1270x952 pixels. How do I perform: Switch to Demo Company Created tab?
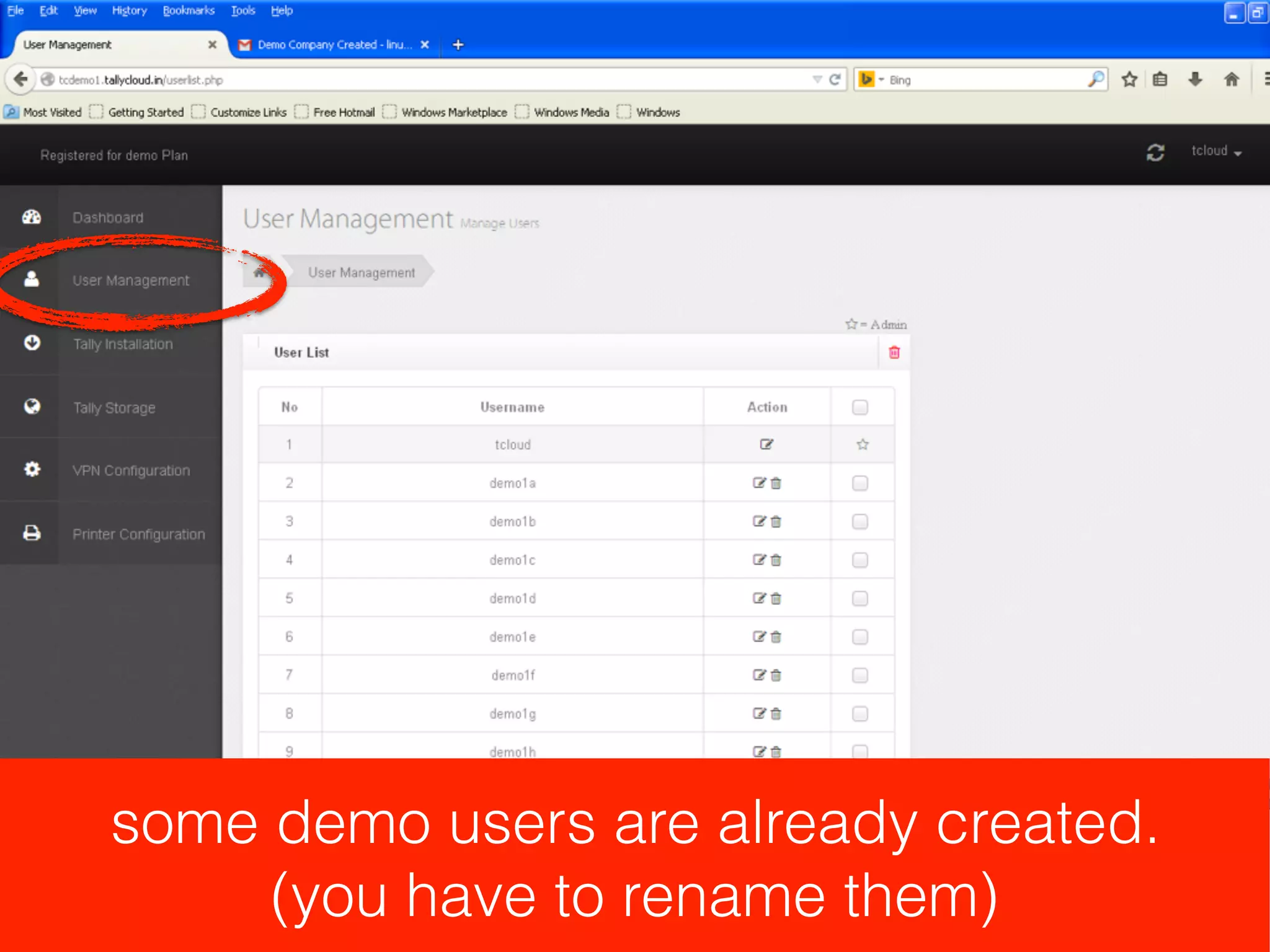click(x=334, y=45)
